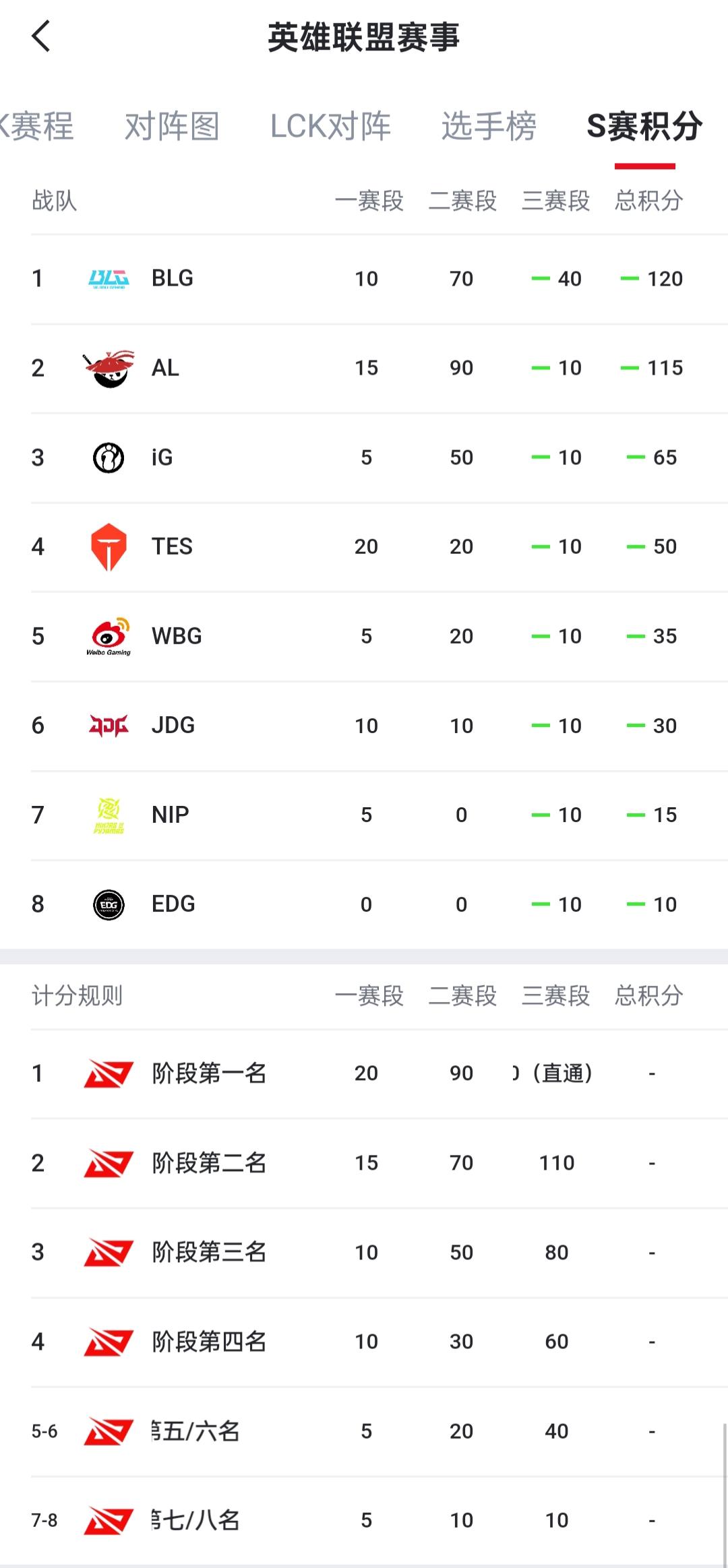Tap the 阶段第一名 rule icon
This screenshot has height=1568, width=728.
pyautogui.click(x=109, y=1073)
